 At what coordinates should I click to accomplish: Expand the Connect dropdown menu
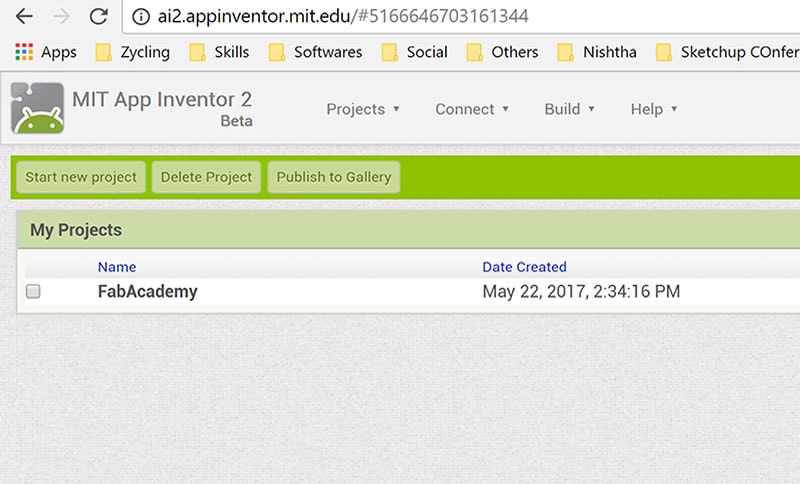[472, 109]
